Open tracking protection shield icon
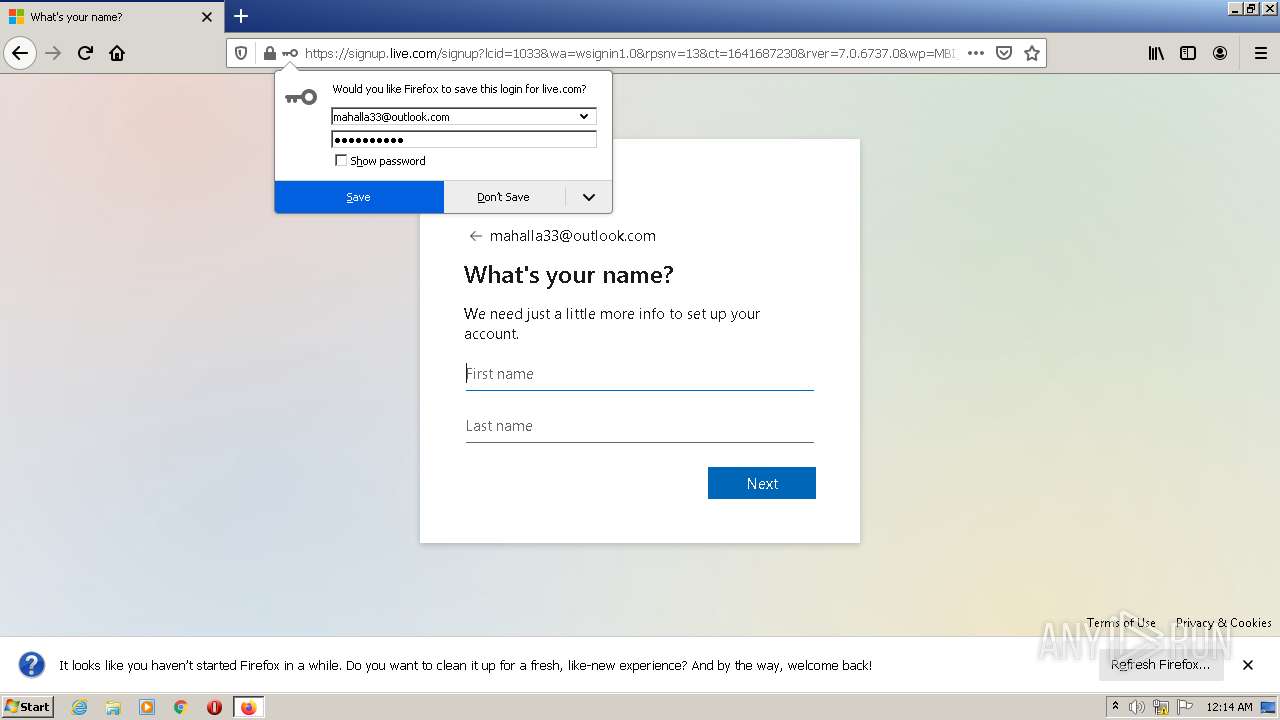1280x720 pixels. pos(241,53)
